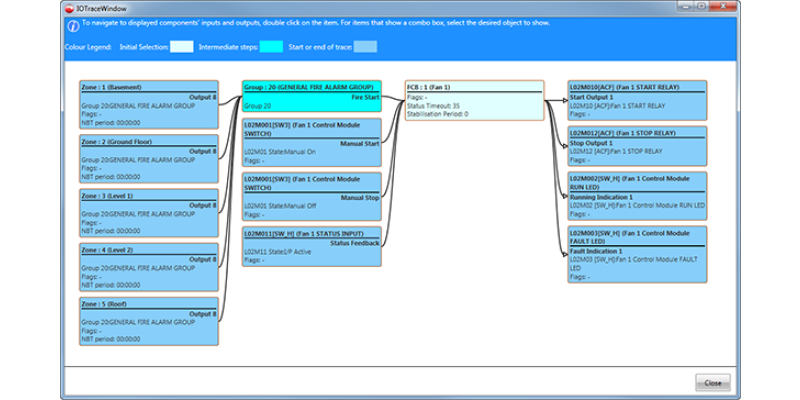Select the Fan 1 RUN LED node
Image resolution: width=800 pixels, height=400 pixels.
click(x=637, y=195)
